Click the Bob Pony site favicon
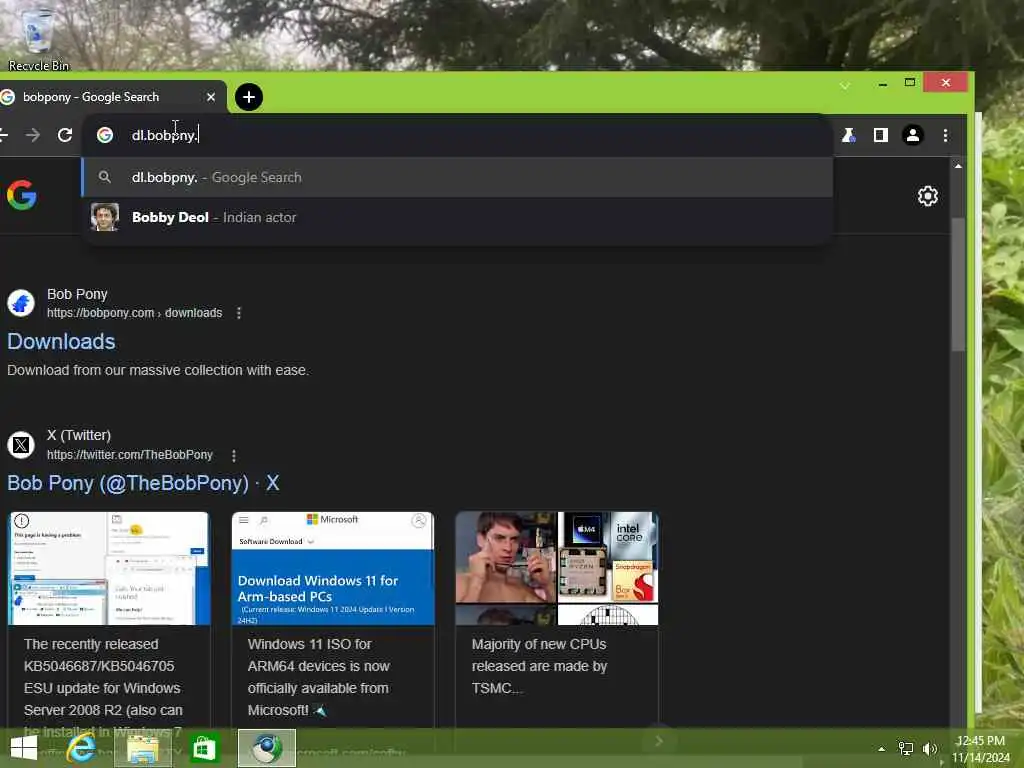1024x768 pixels. coord(21,303)
